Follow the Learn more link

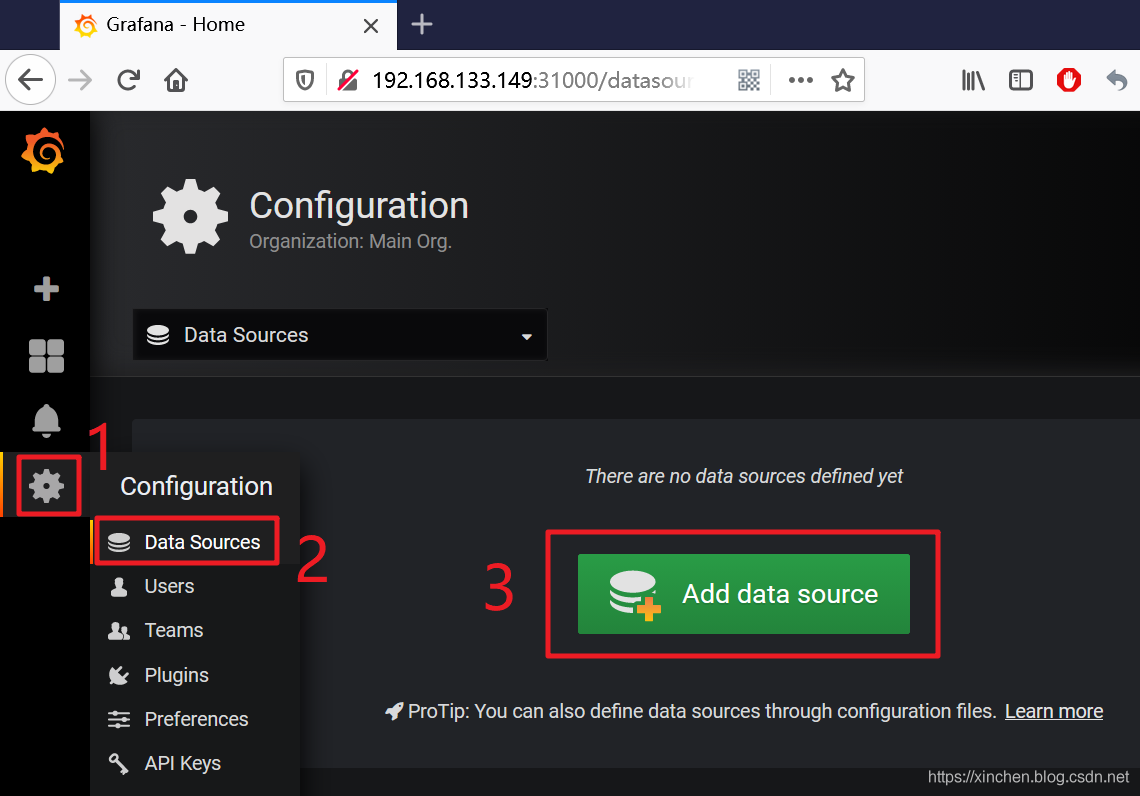click(x=1053, y=711)
